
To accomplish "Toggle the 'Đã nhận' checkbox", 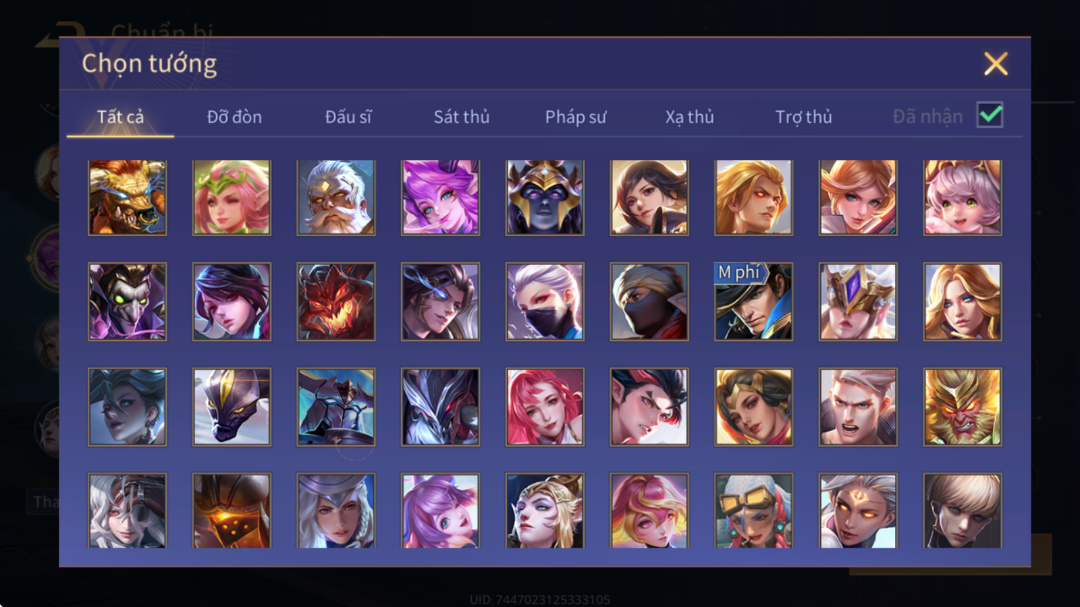I will pyautogui.click(x=990, y=115).
